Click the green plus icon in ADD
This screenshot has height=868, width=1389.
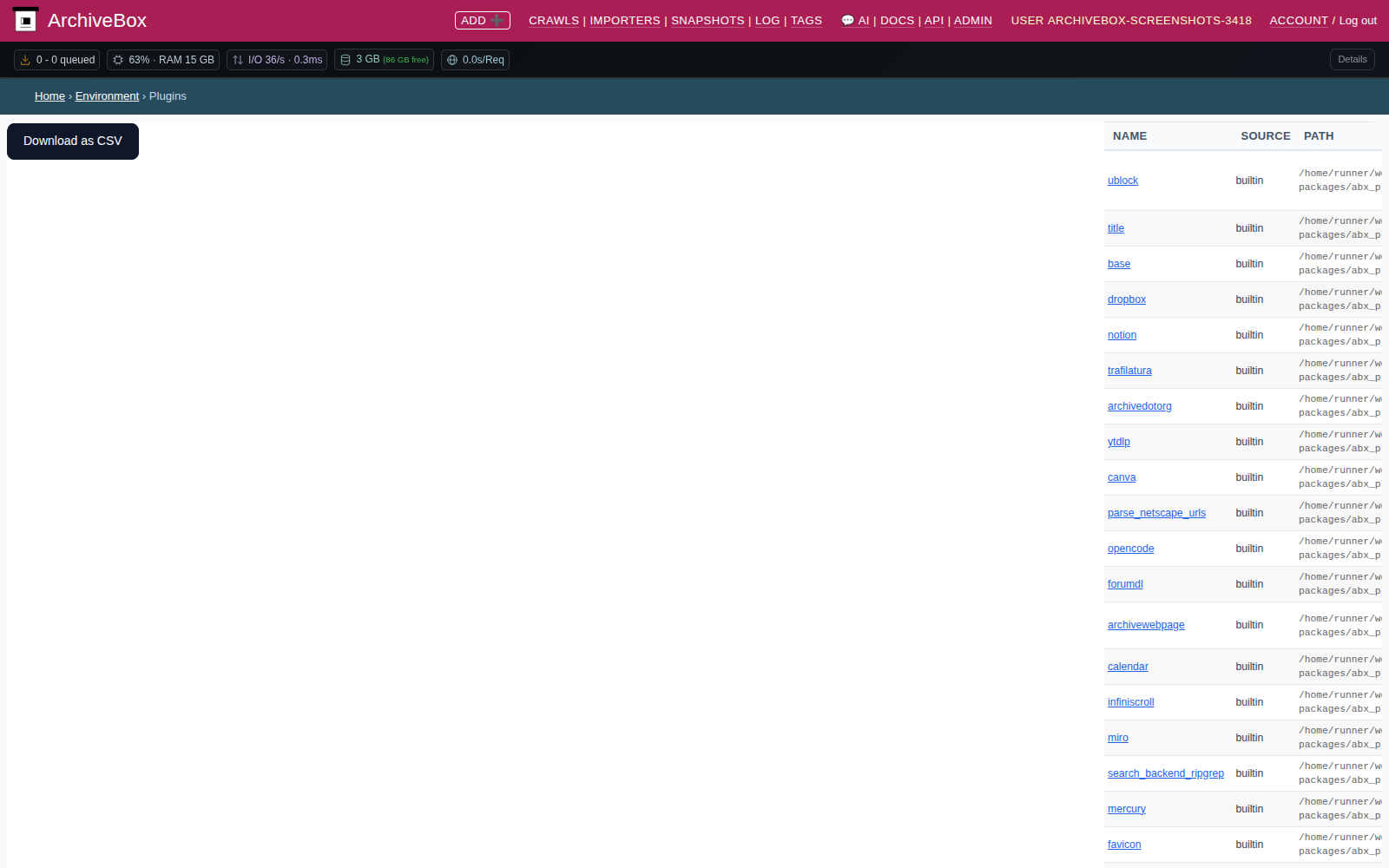(497, 20)
